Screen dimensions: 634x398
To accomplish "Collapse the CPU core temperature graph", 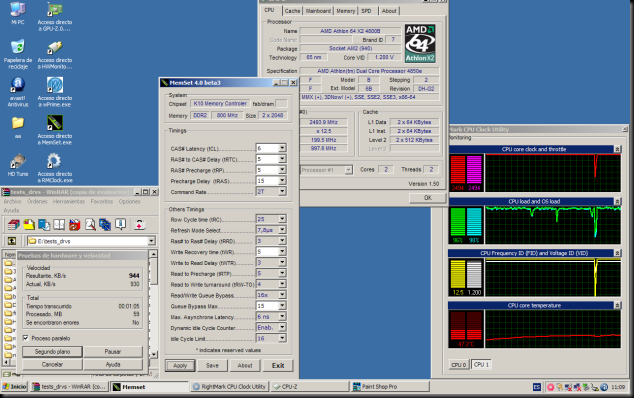I will click(617, 305).
